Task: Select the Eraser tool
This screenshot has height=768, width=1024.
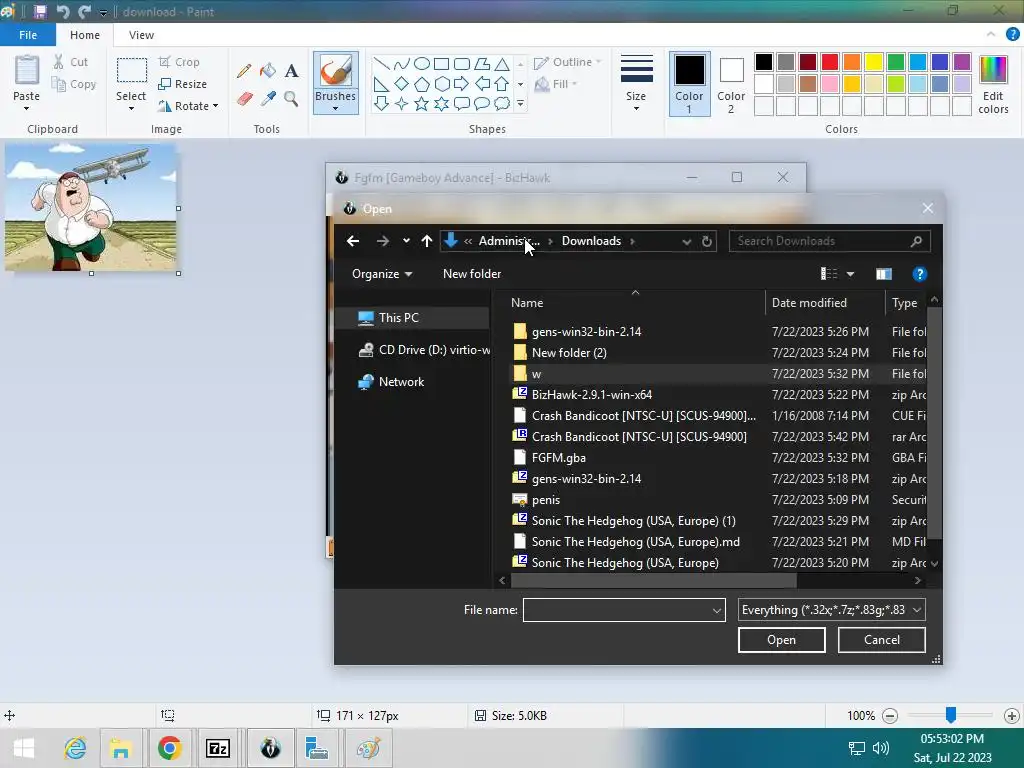Action: coord(244,99)
